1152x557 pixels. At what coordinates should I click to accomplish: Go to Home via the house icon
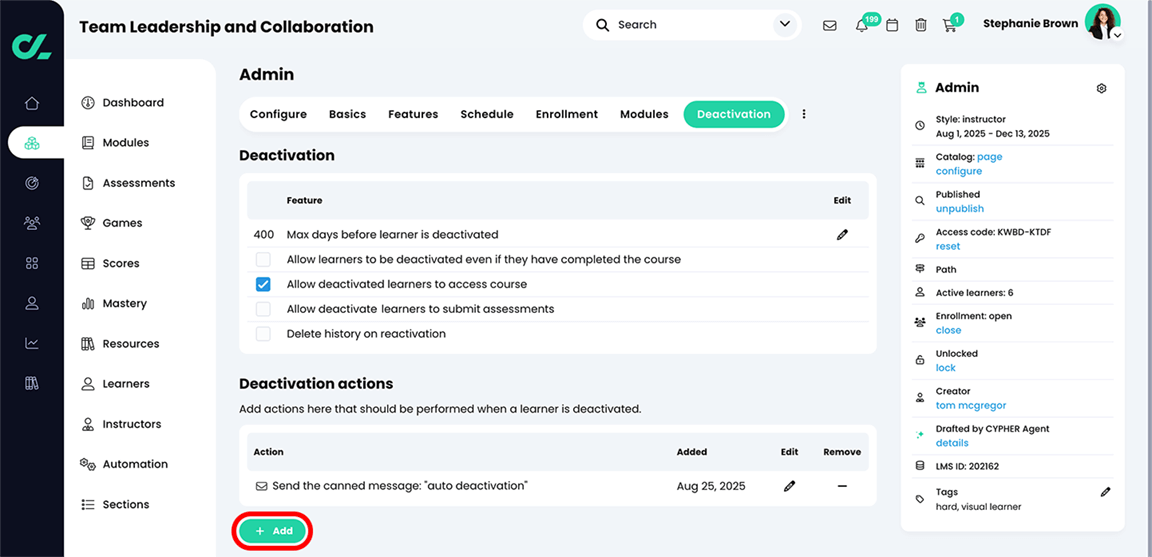coord(32,103)
